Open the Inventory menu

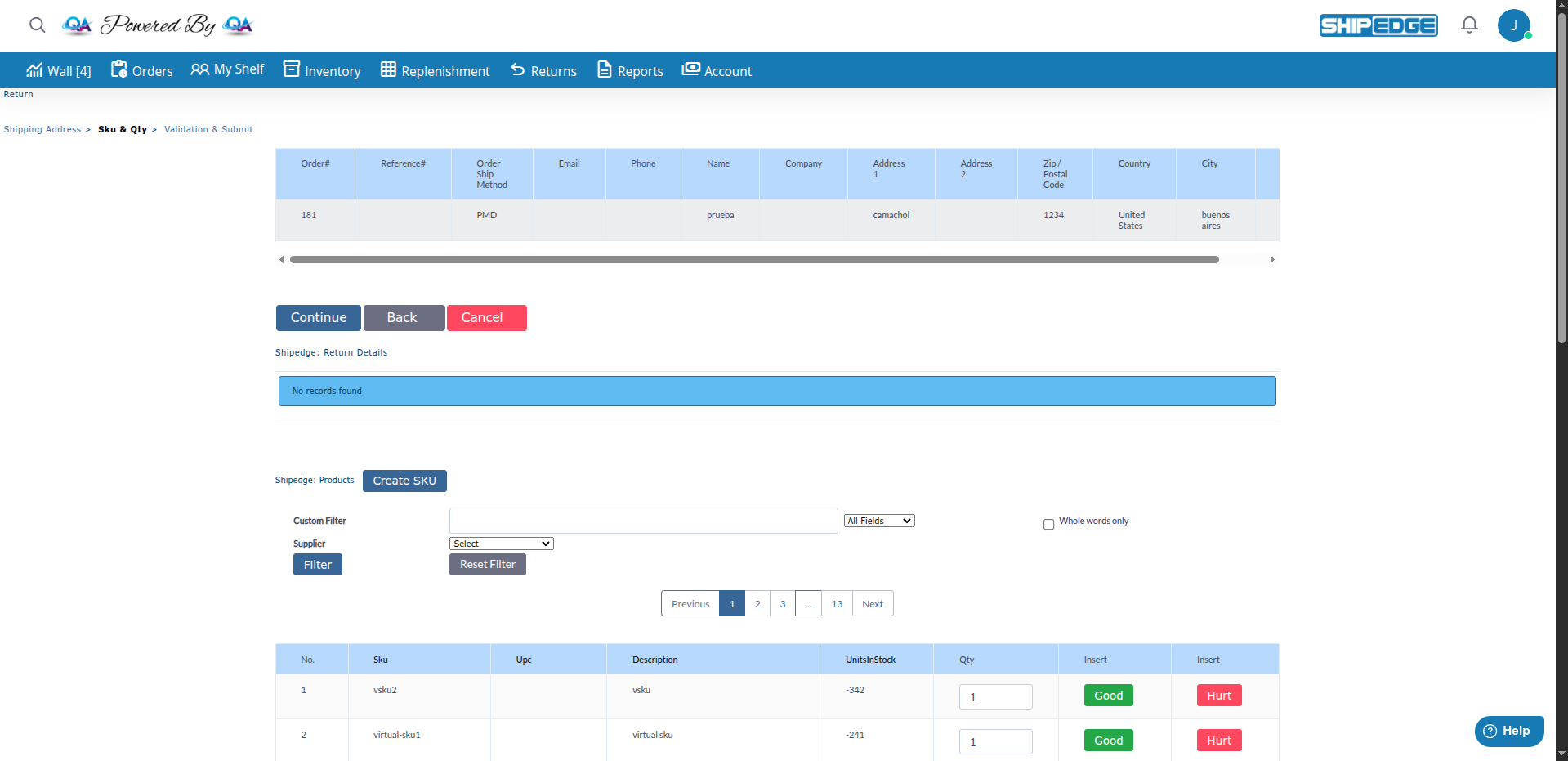pos(322,71)
